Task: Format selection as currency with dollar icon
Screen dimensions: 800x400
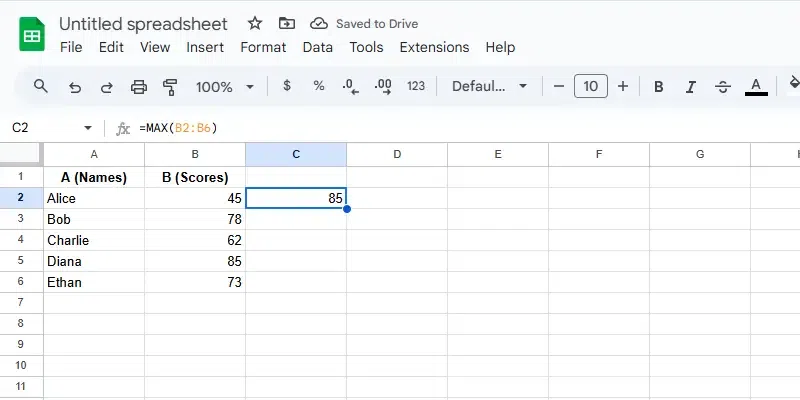Action: point(287,87)
